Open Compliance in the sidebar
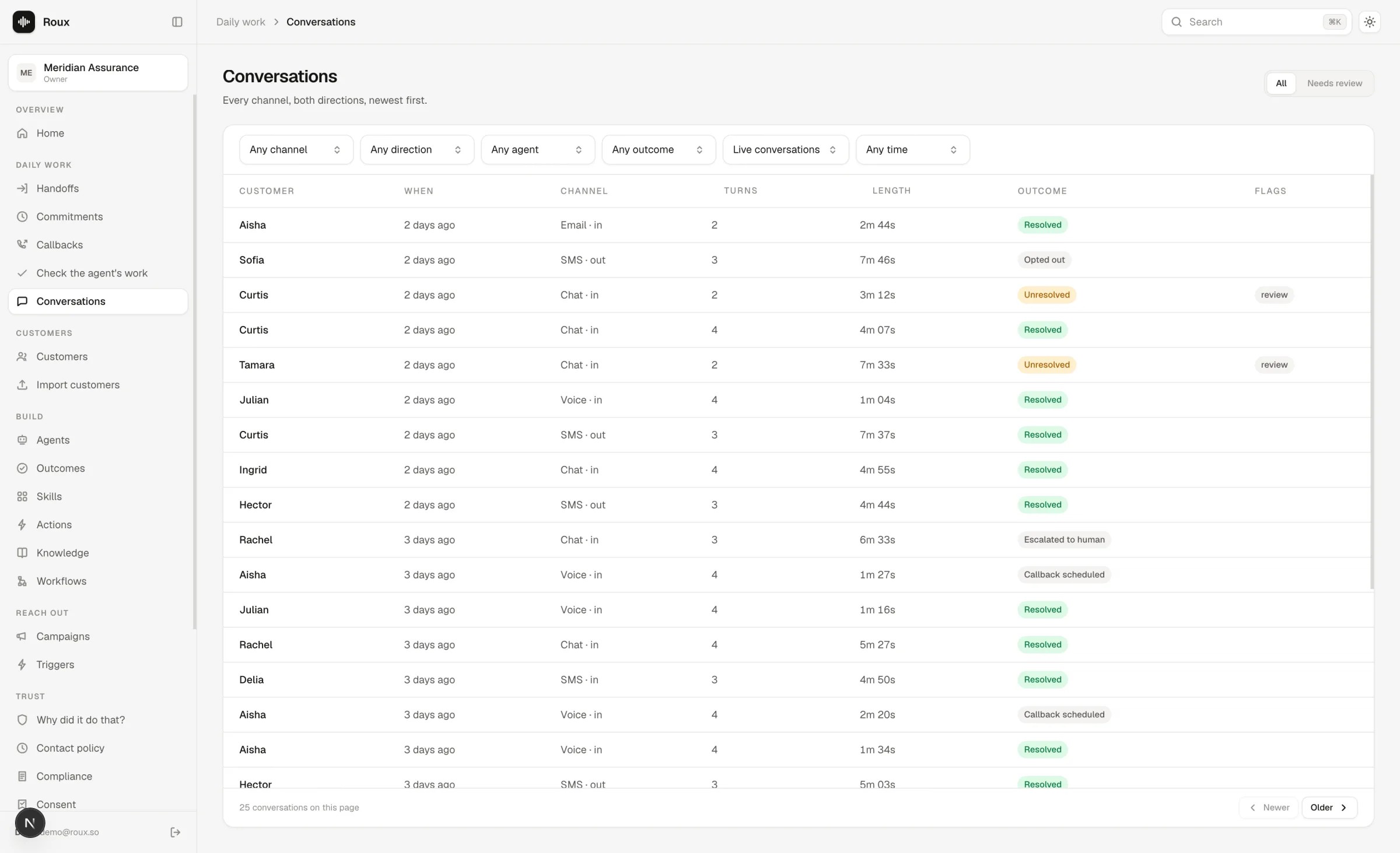1400x853 pixels. click(x=98, y=776)
